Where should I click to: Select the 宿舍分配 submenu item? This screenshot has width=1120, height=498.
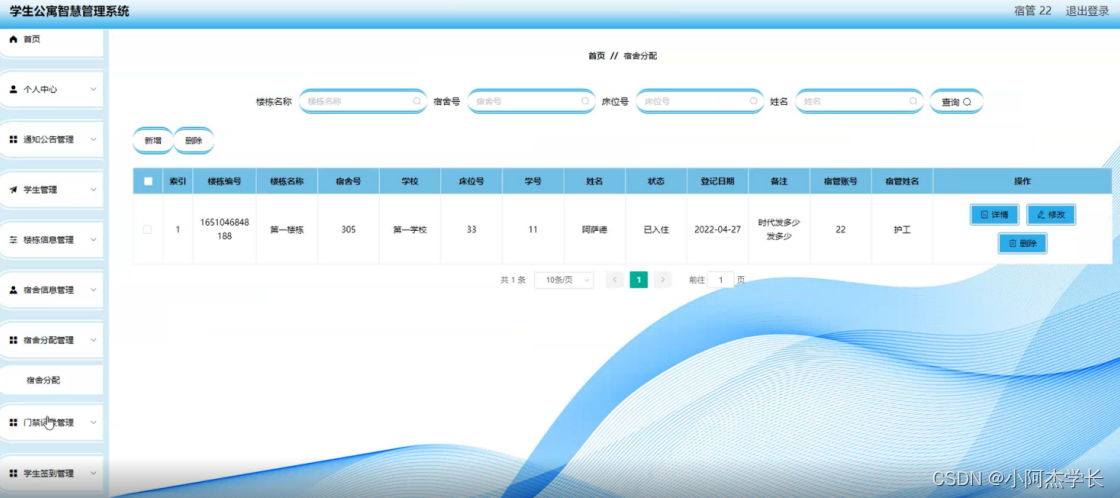point(52,380)
